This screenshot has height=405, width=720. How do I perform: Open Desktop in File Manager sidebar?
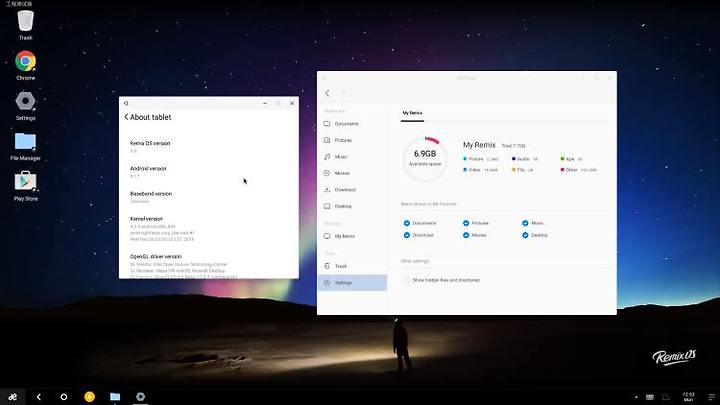(x=352, y=206)
